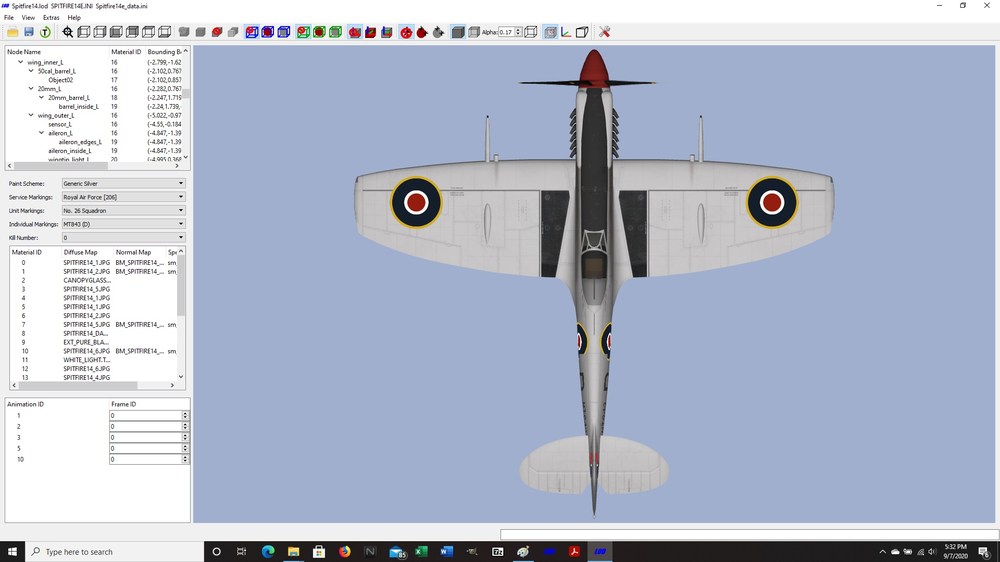Adjust Frame ID stepper for Animation 1
Viewport: 1000px width, 562px height.
(185, 415)
